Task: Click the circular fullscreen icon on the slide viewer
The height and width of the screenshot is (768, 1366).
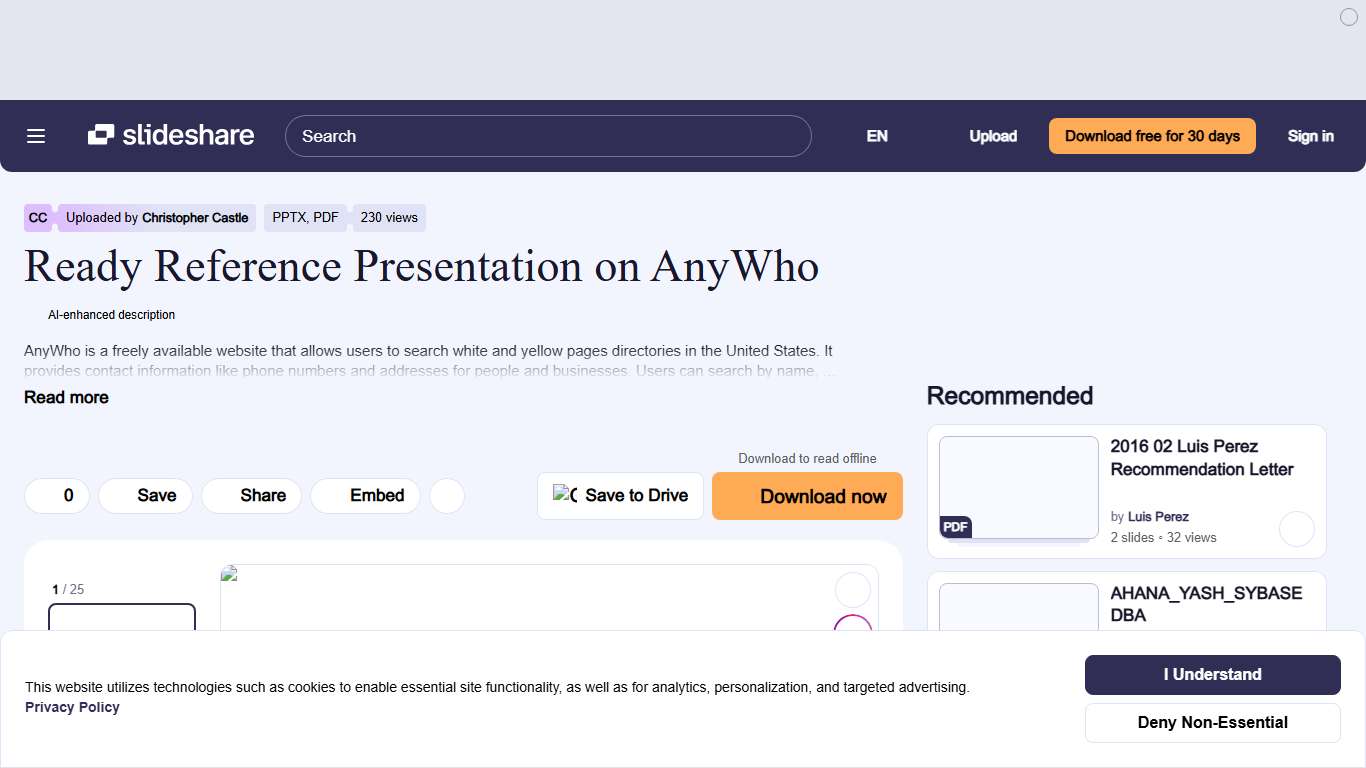Action: pyautogui.click(x=852, y=590)
